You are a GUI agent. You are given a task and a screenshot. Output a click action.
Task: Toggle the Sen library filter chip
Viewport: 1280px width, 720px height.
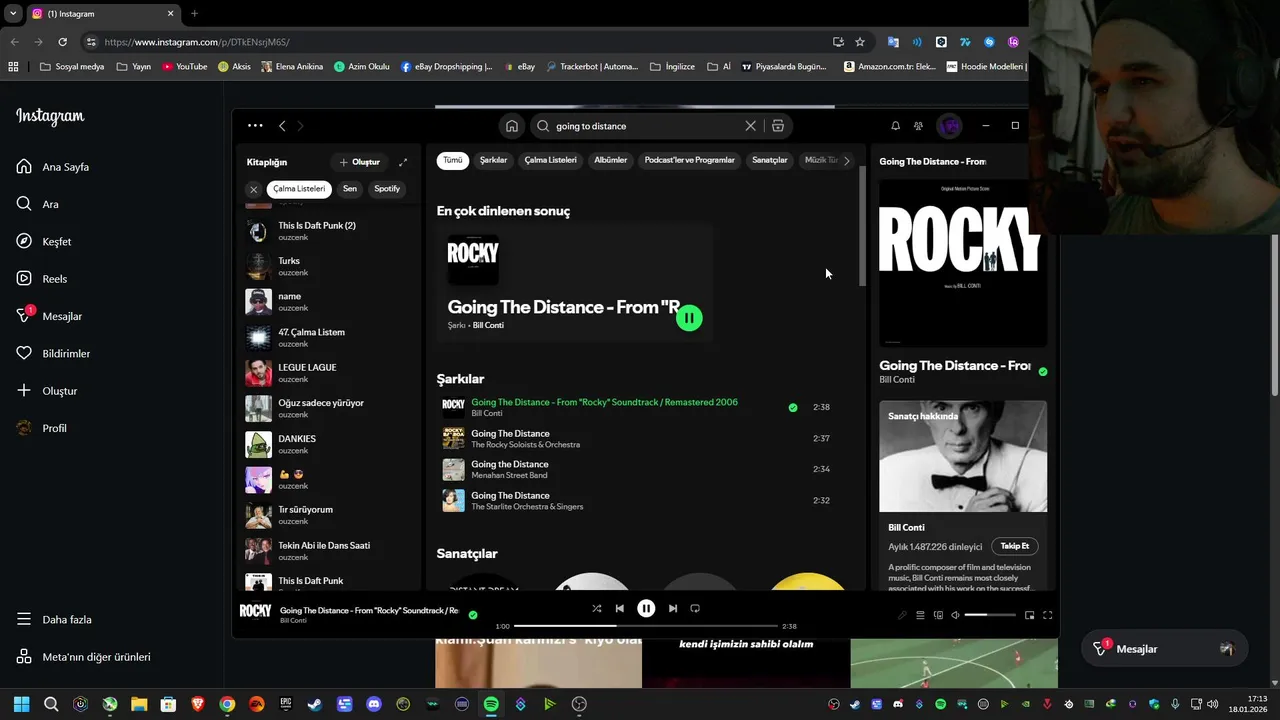[x=350, y=189]
